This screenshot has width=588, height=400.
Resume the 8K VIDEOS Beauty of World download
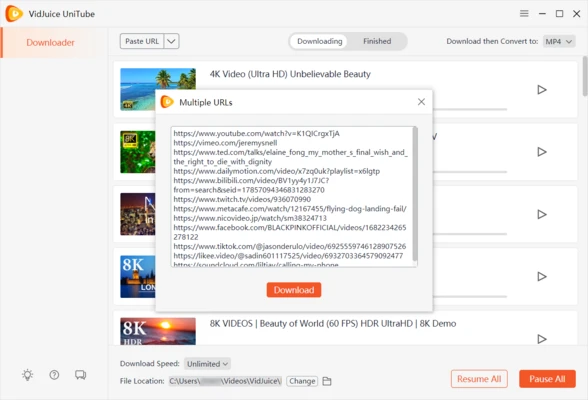click(542, 339)
